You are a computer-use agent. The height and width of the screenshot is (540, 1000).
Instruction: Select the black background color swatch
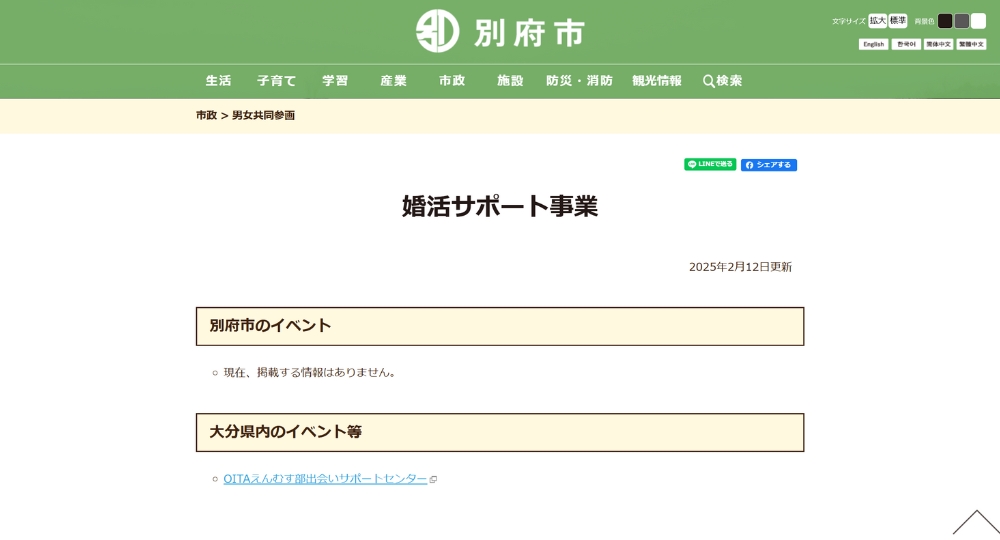pos(945,21)
